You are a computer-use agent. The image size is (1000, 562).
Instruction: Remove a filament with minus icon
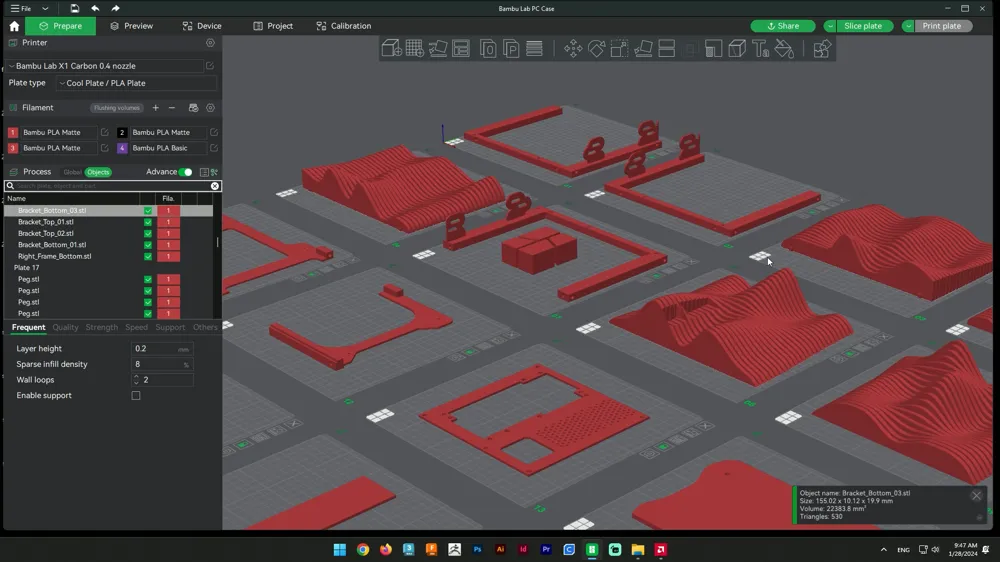coord(172,108)
